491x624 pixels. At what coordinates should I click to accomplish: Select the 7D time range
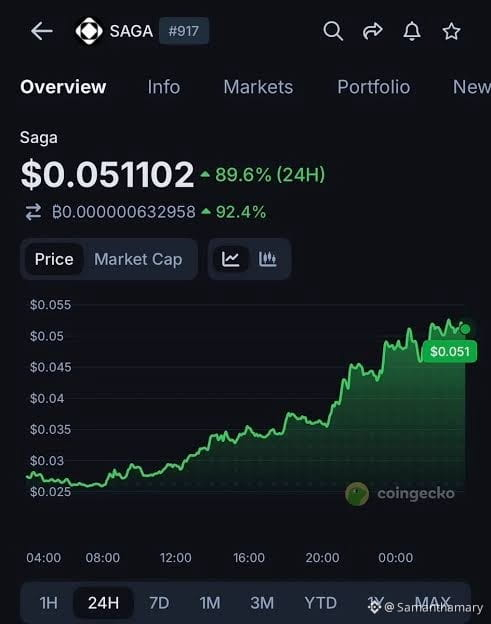coord(159,603)
